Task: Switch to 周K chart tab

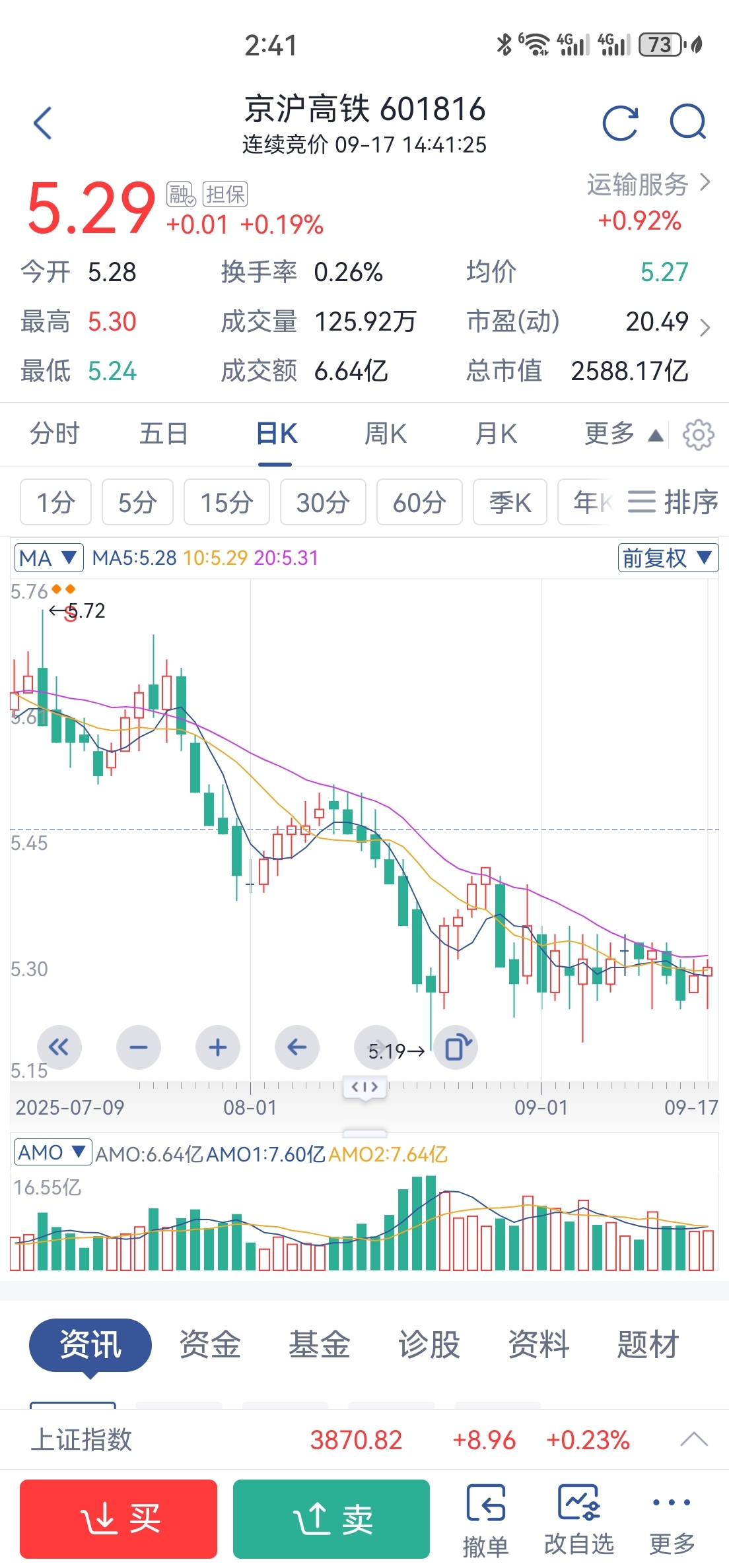Action: [x=386, y=435]
